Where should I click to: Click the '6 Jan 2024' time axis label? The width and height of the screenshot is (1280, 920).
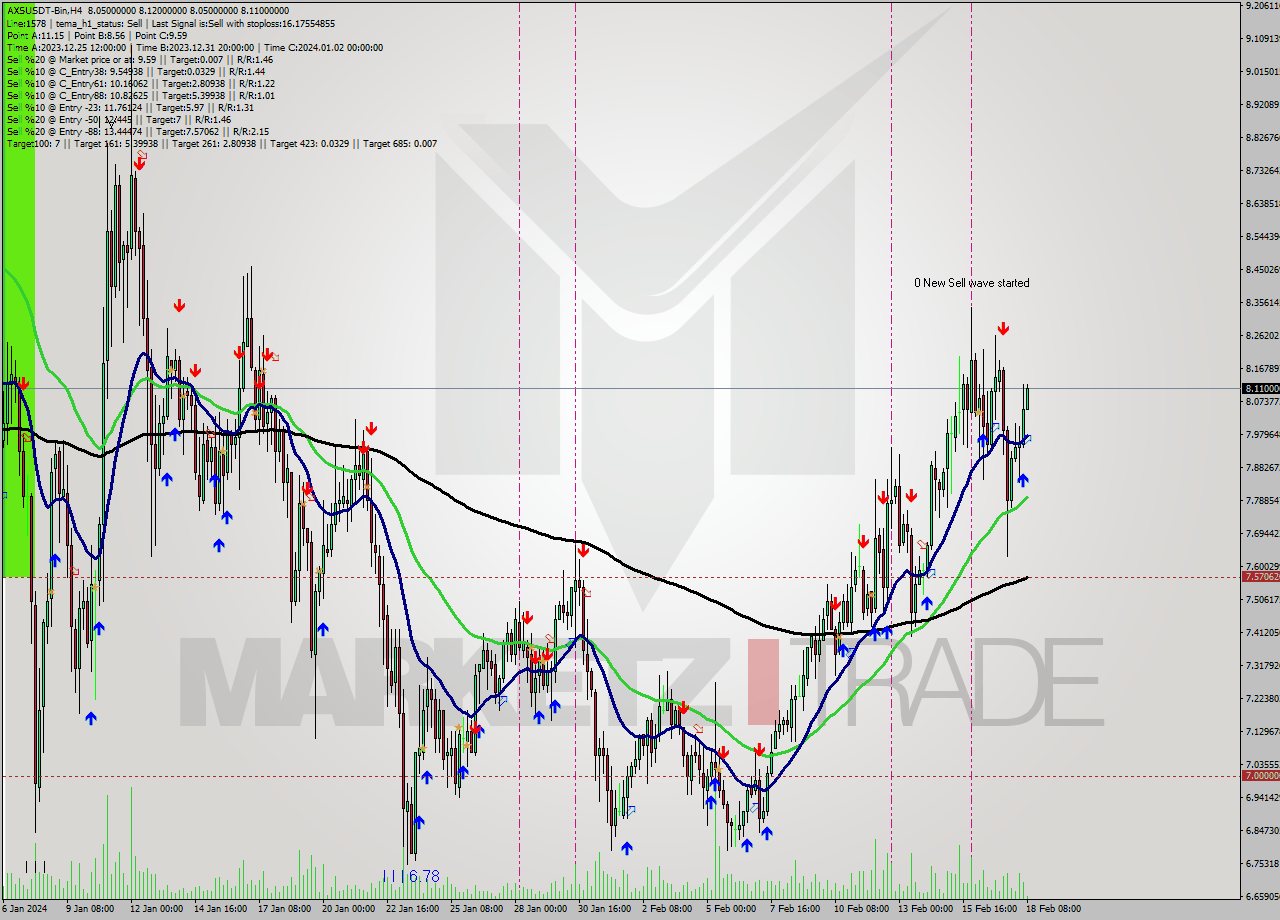pyautogui.click(x=25, y=909)
